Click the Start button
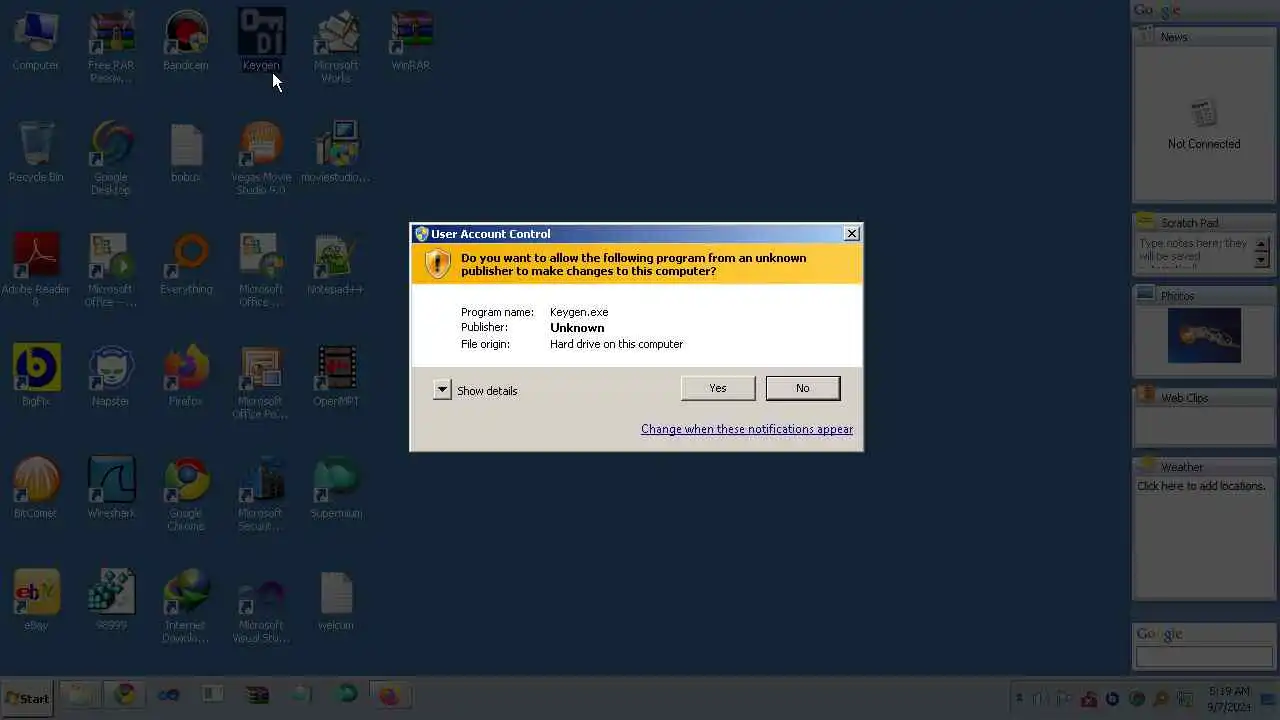Image resolution: width=1280 pixels, height=720 pixels. (x=27, y=698)
